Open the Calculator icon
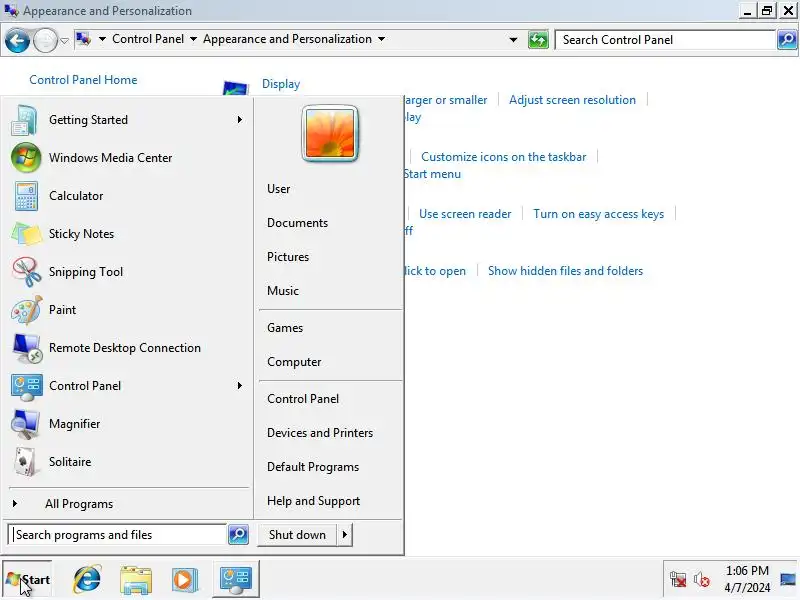Image resolution: width=800 pixels, height=600 pixels. pos(26,196)
